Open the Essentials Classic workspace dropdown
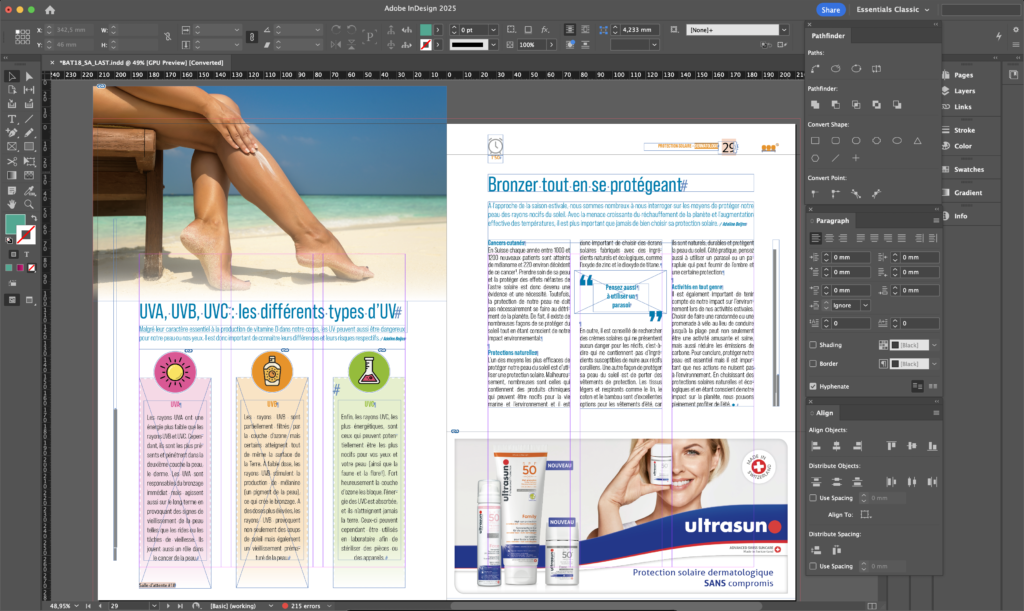 [x=892, y=9]
